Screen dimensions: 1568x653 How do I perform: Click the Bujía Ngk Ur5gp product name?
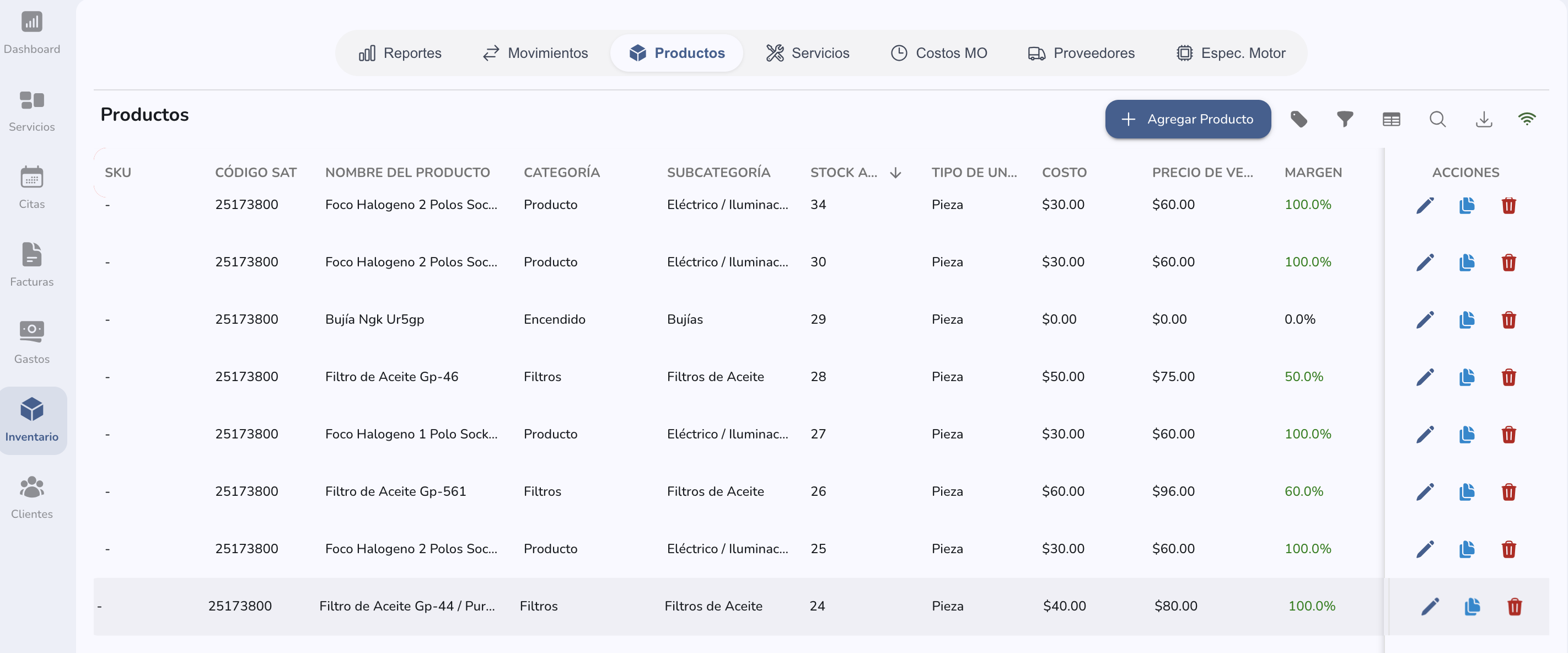click(374, 319)
